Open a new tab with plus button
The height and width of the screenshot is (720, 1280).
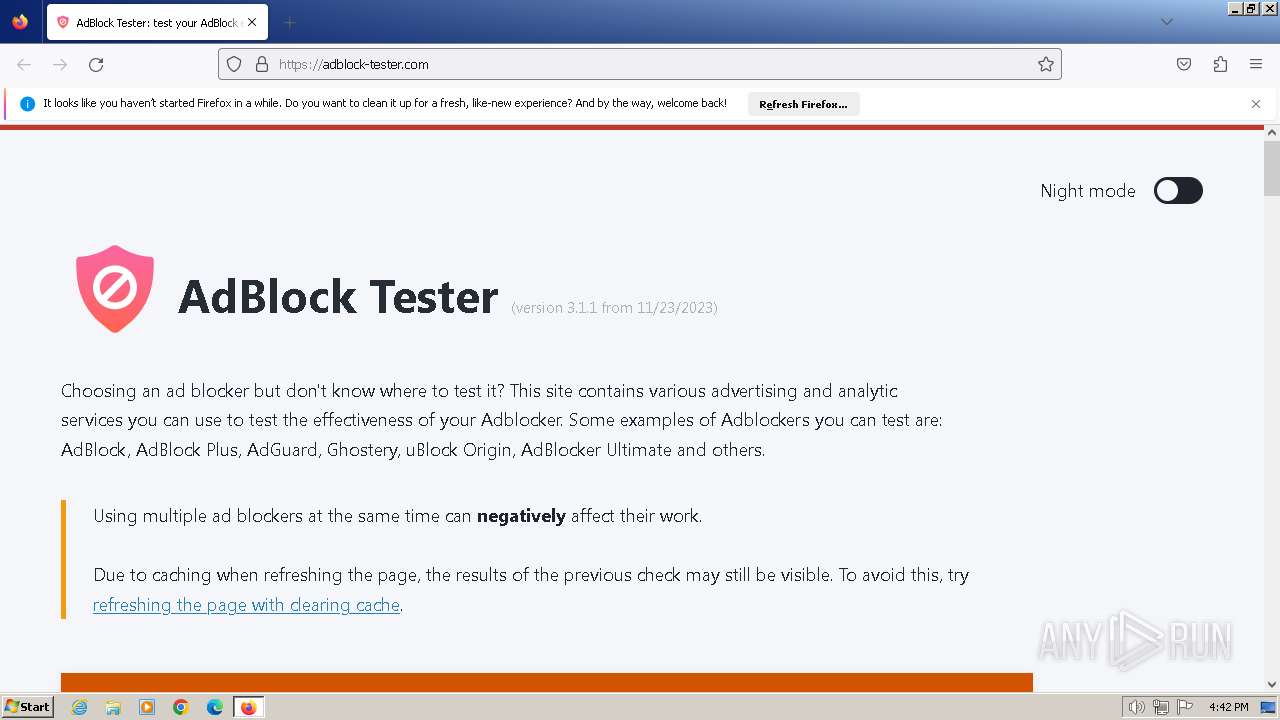[289, 22]
